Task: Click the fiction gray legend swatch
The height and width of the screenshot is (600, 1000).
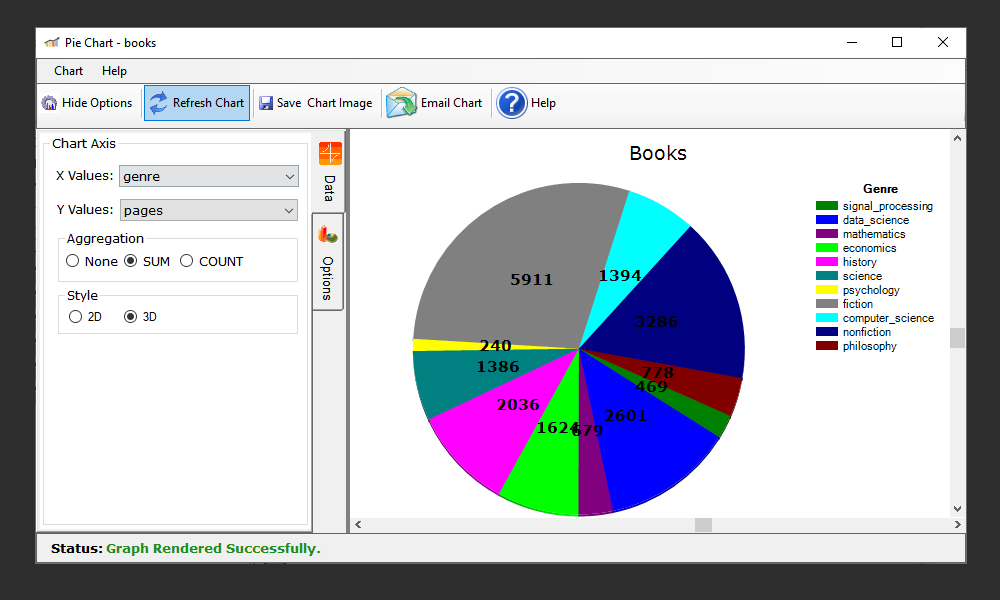Action: pyautogui.click(x=827, y=304)
